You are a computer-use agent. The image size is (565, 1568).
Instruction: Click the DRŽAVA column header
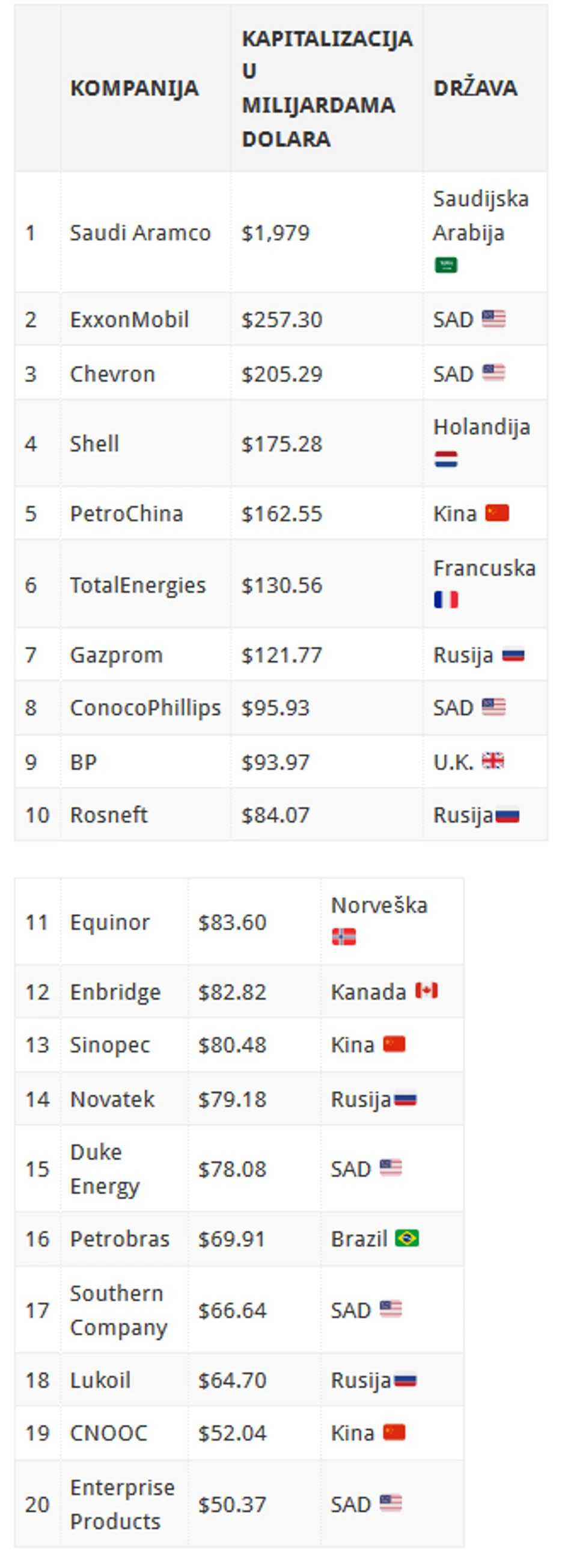tap(475, 88)
